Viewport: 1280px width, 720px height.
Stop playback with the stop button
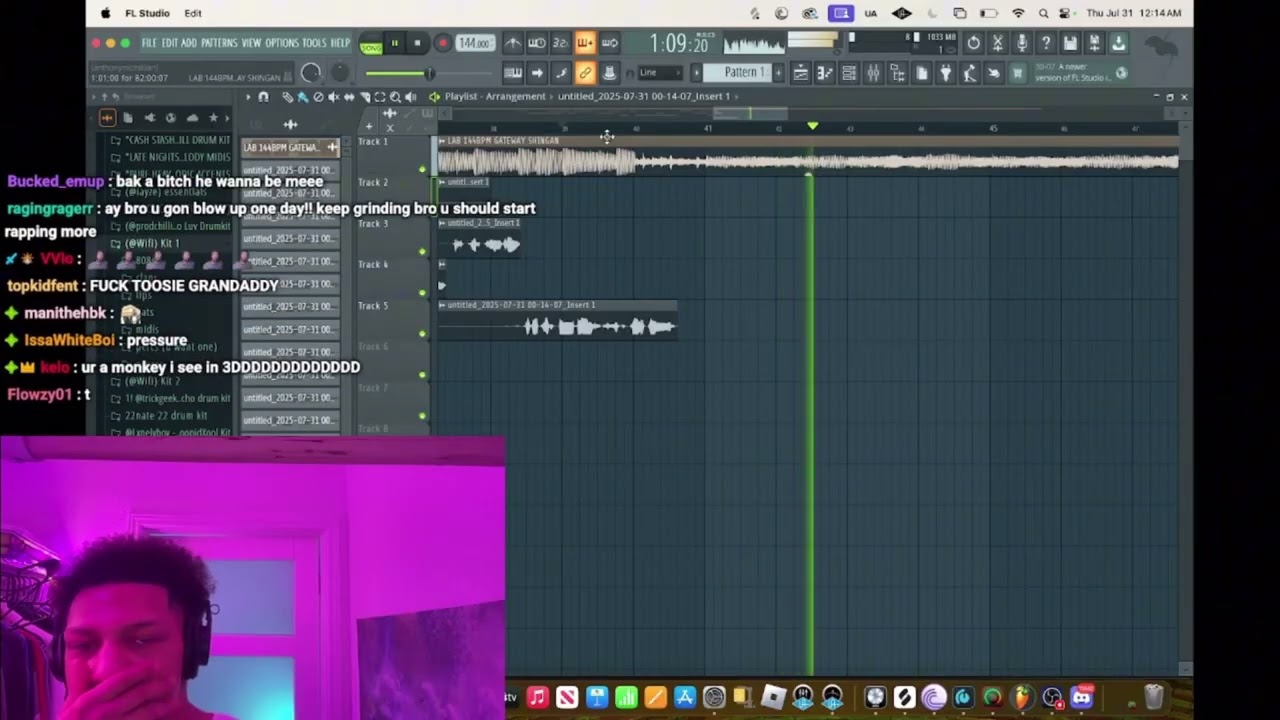coord(418,43)
